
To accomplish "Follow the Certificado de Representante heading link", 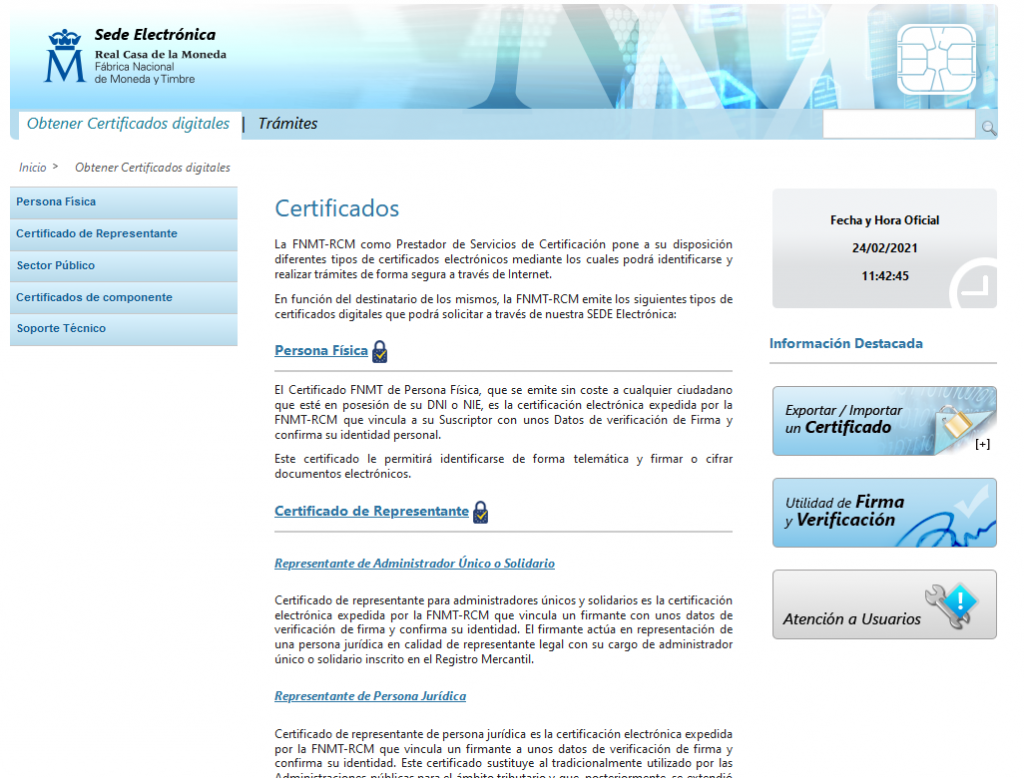I will click(x=372, y=511).
